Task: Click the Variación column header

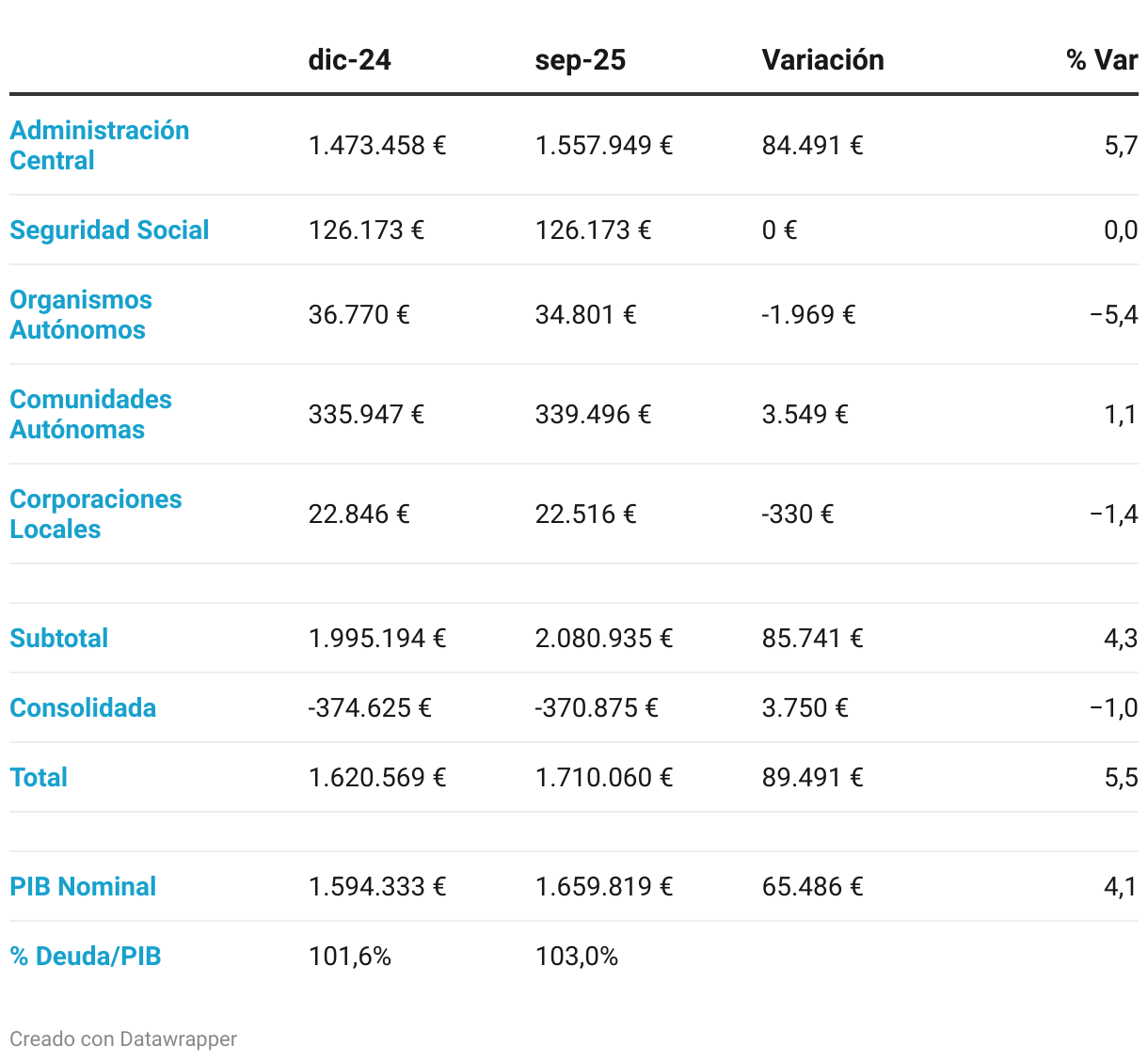Action: (x=823, y=60)
